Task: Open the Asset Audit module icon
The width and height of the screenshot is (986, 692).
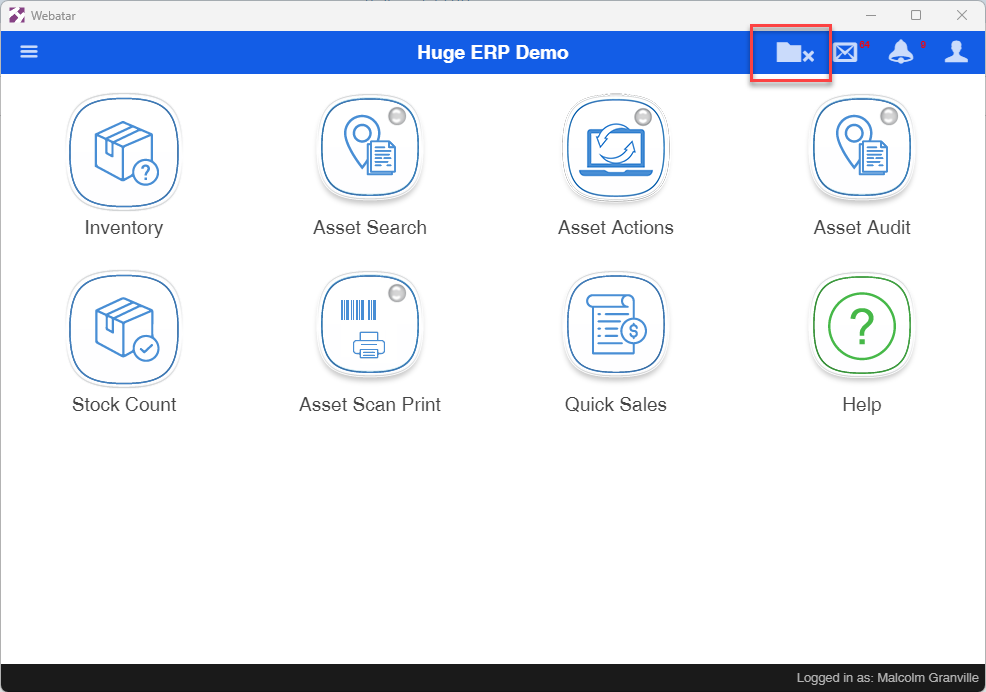Action: point(862,148)
